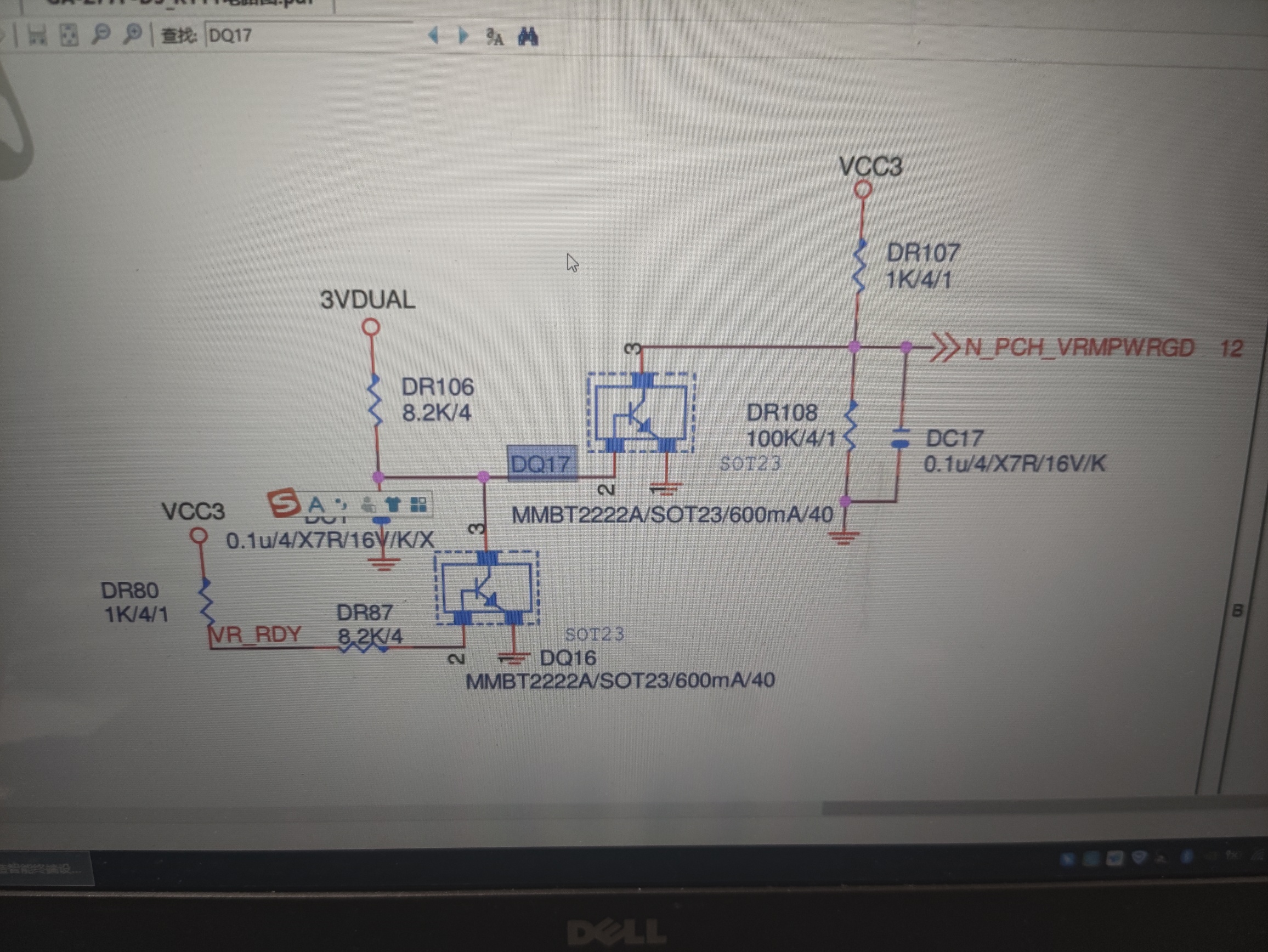This screenshot has height=952, width=1268.
Task: Go to previous search result arrow
Action: click(434, 36)
